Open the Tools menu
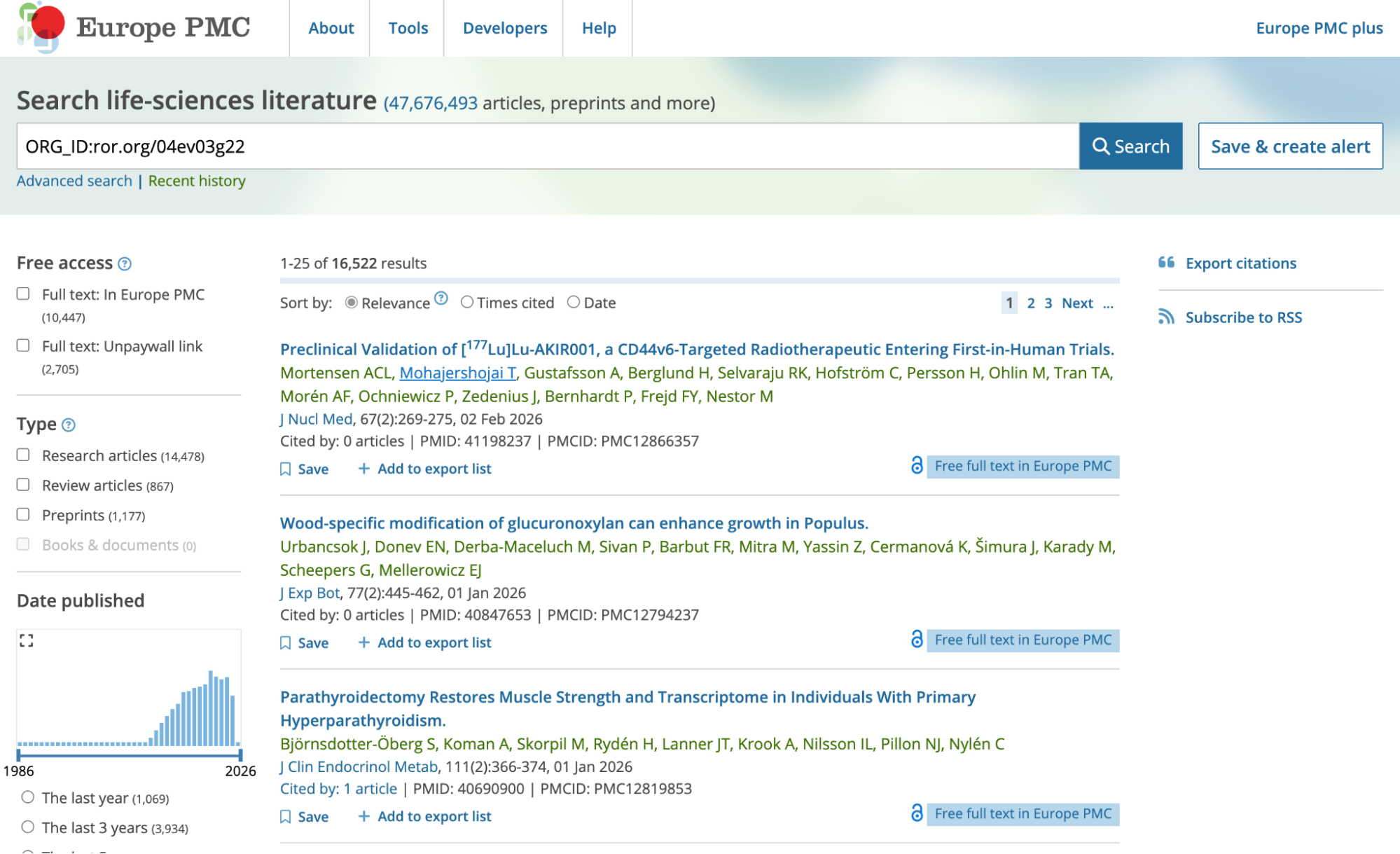Image resolution: width=1400 pixels, height=854 pixels. (408, 28)
